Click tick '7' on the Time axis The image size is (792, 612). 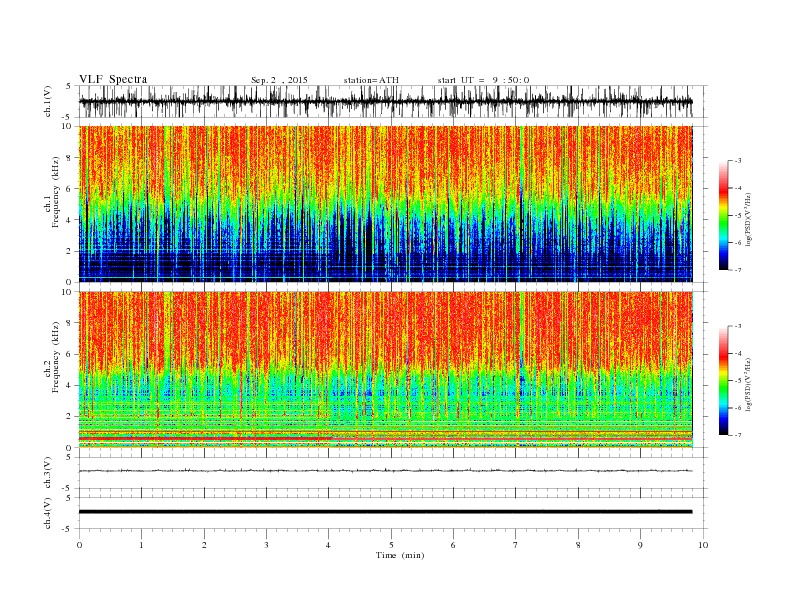tap(516, 545)
